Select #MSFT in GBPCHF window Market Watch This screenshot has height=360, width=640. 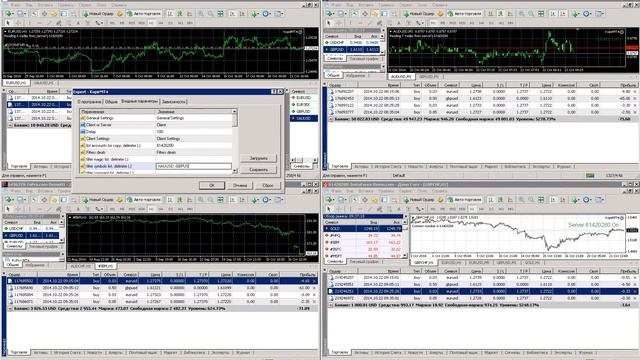click(x=363, y=256)
